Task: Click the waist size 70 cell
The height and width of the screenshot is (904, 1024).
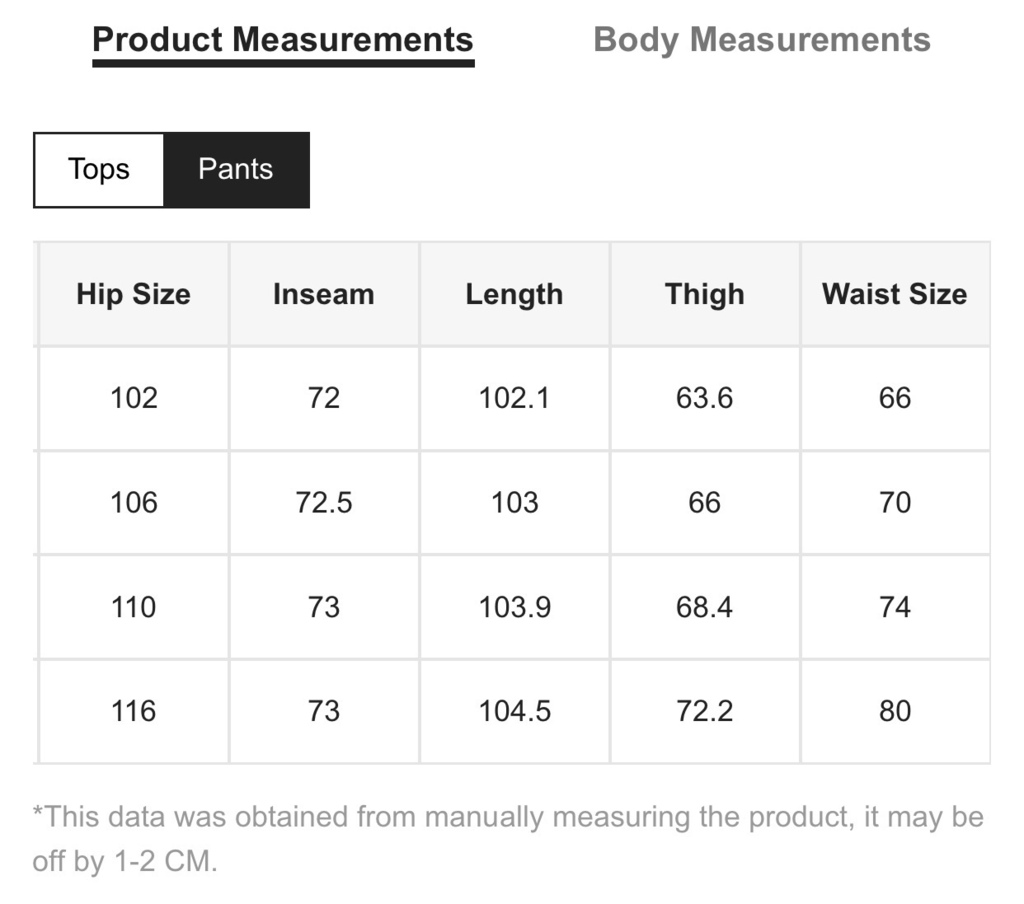Action: click(x=895, y=502)
